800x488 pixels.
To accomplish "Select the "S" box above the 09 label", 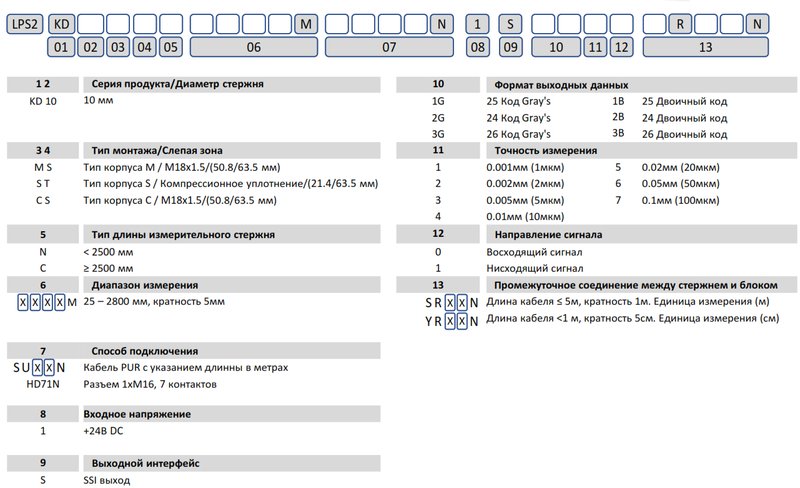I will 510,24.
